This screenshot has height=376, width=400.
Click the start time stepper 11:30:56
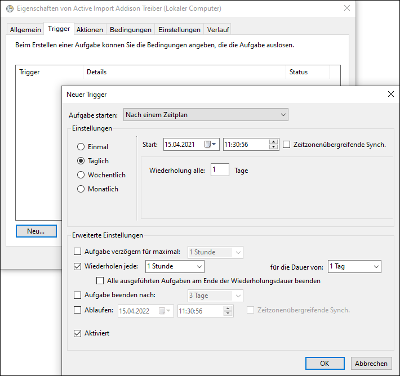(x=274, y=144)
